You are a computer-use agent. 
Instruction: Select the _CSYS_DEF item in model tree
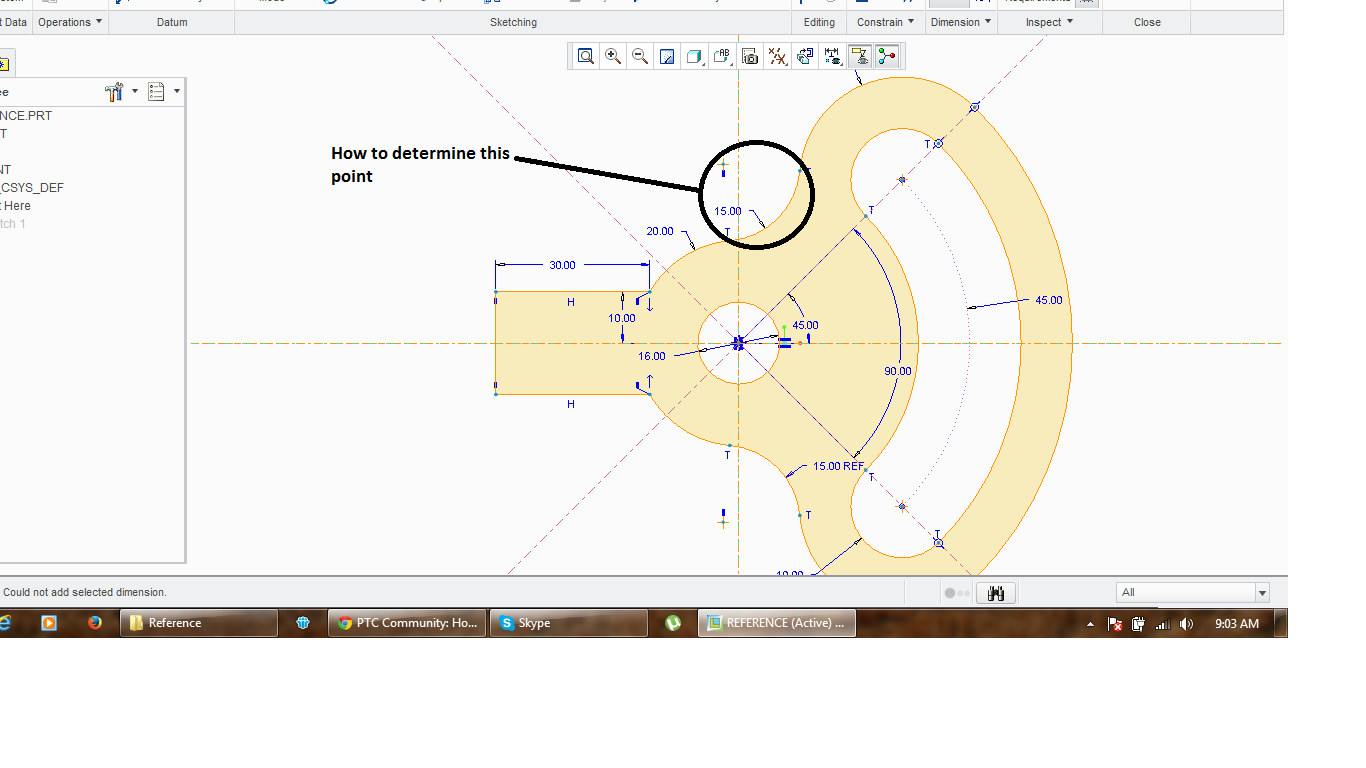[x=32, y=188]
